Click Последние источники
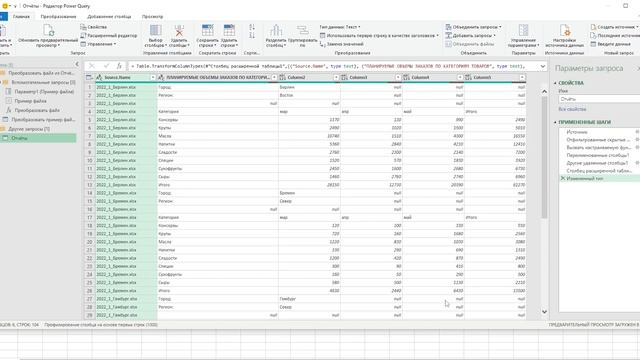Viewport: 640px width, 360px height. (x=616, y=36)
